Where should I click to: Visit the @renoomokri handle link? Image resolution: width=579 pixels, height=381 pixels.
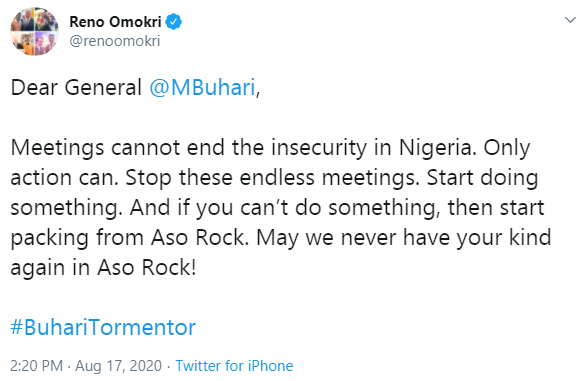[115, 41]
